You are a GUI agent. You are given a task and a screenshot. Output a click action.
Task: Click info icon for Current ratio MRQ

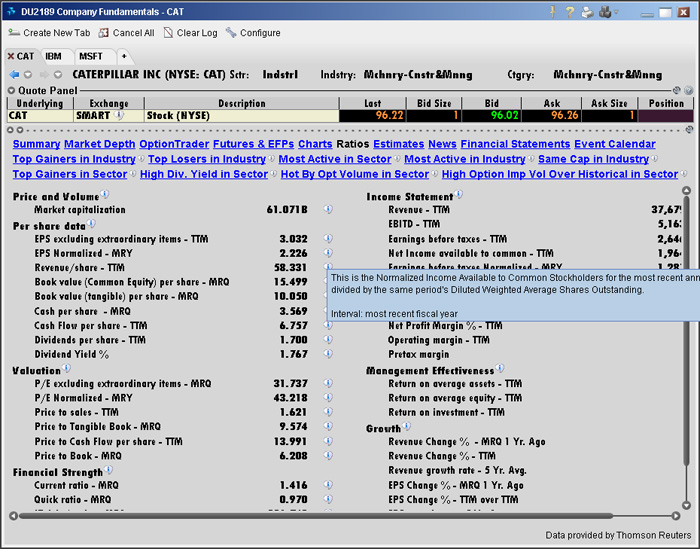coord(328,484)
